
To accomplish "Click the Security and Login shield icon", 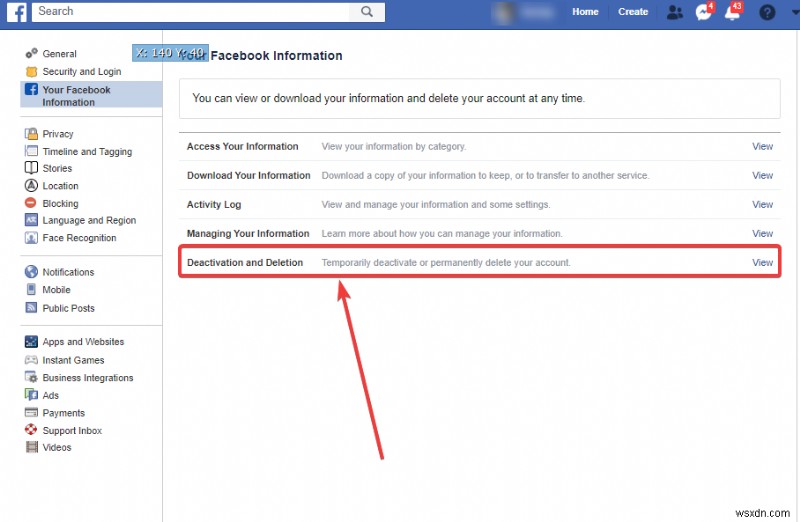I will click(32, 71).
